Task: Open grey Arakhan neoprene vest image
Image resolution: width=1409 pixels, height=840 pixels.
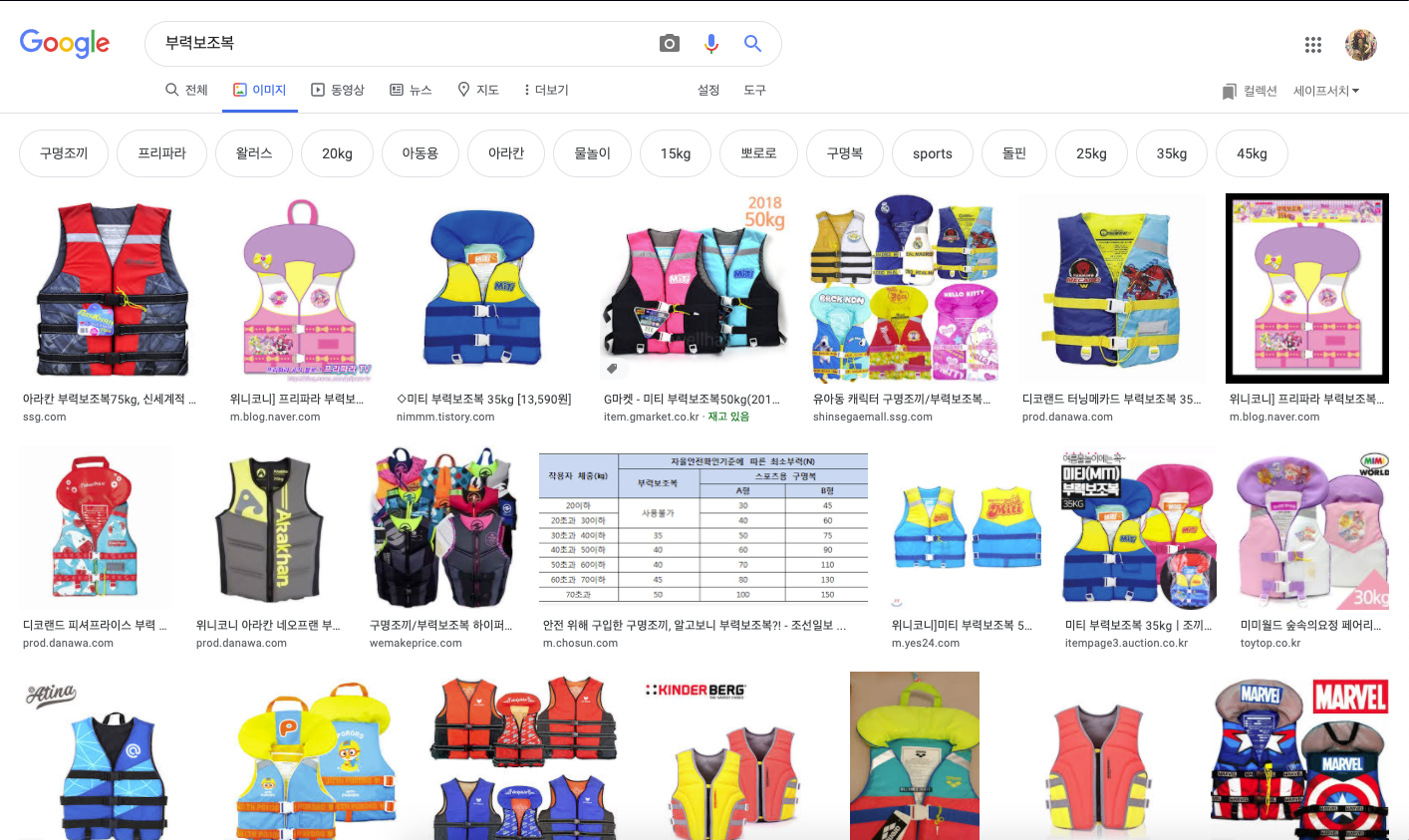Action: [270, 528]
